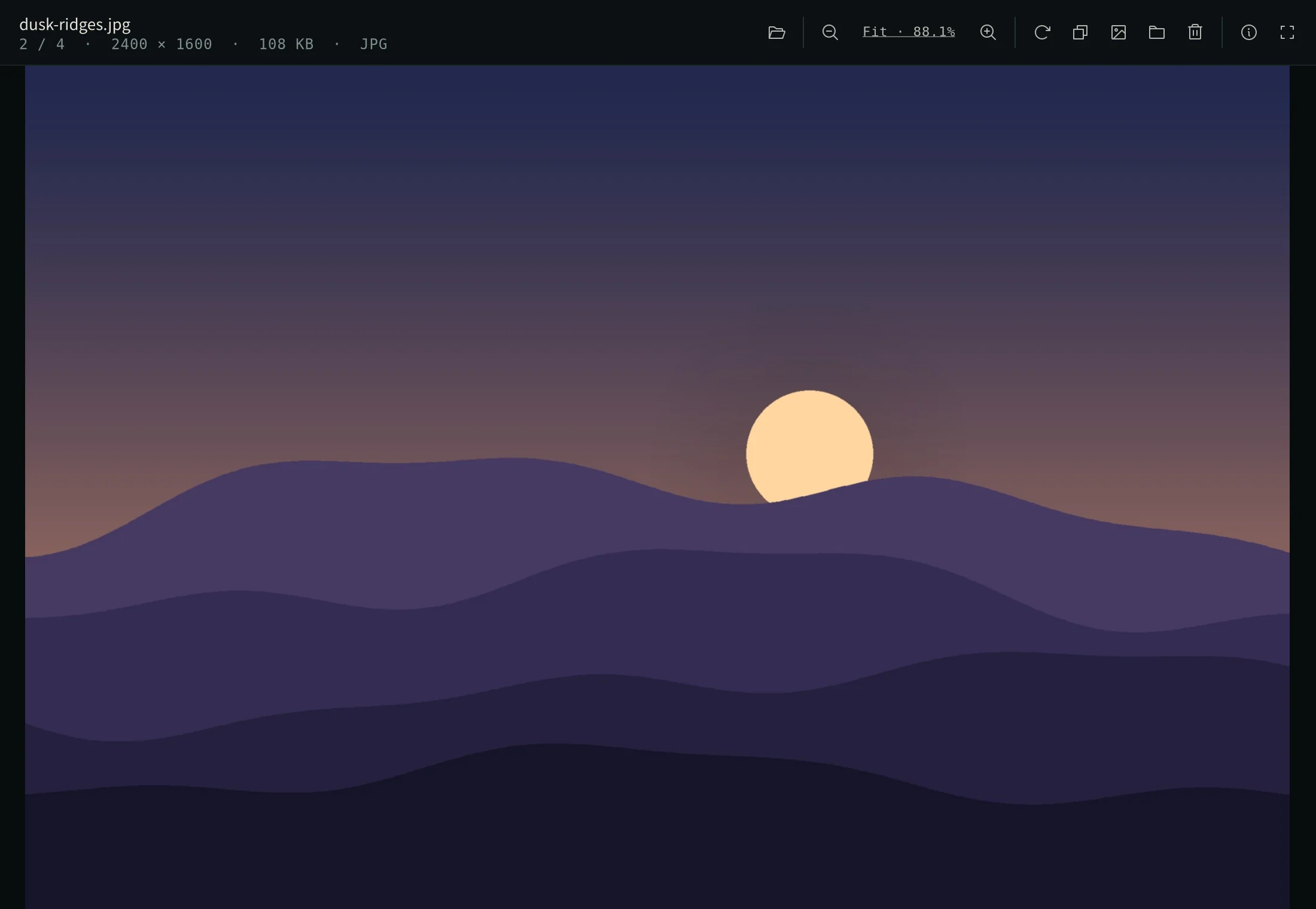Screen dimensions: 1316x909
Task: Click the Fit · 88.1% zoom label
Action: click(x=909, y=32)
